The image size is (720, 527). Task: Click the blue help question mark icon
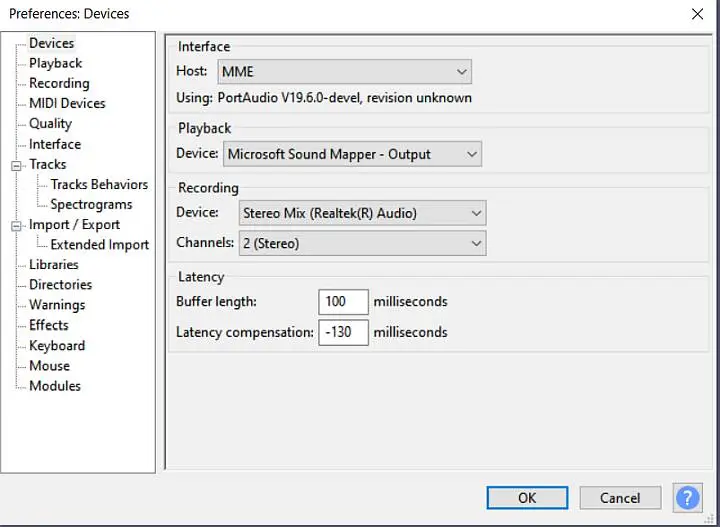(x=687, y=497)
